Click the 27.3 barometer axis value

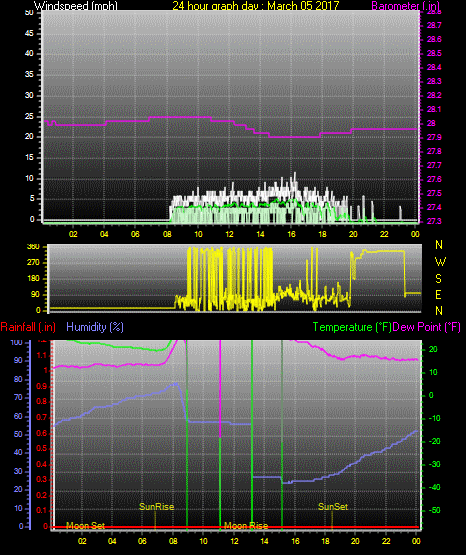[x=434, y=221]
